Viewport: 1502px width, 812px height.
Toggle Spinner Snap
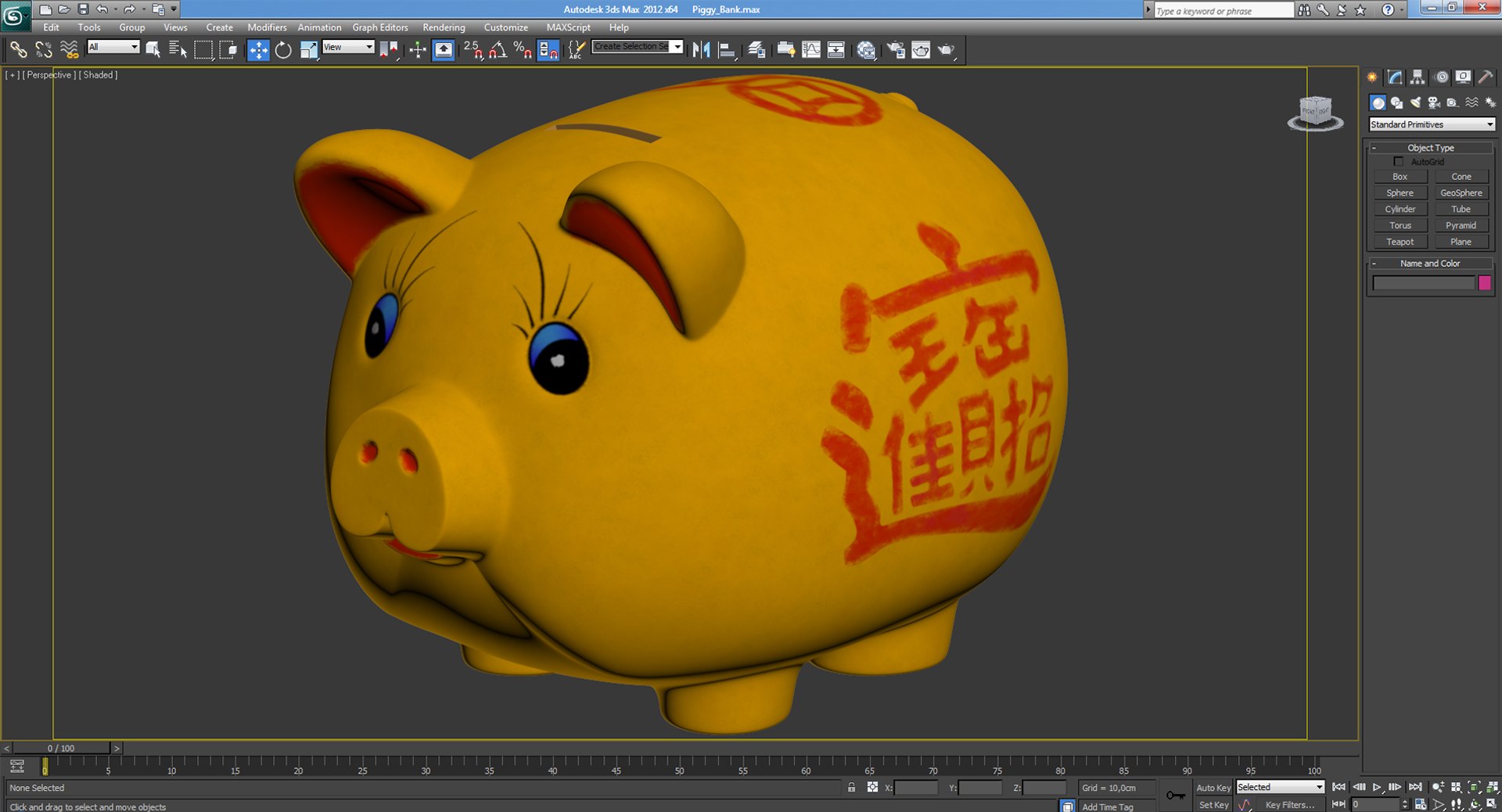pyautogui.click(x=548, y=50)
